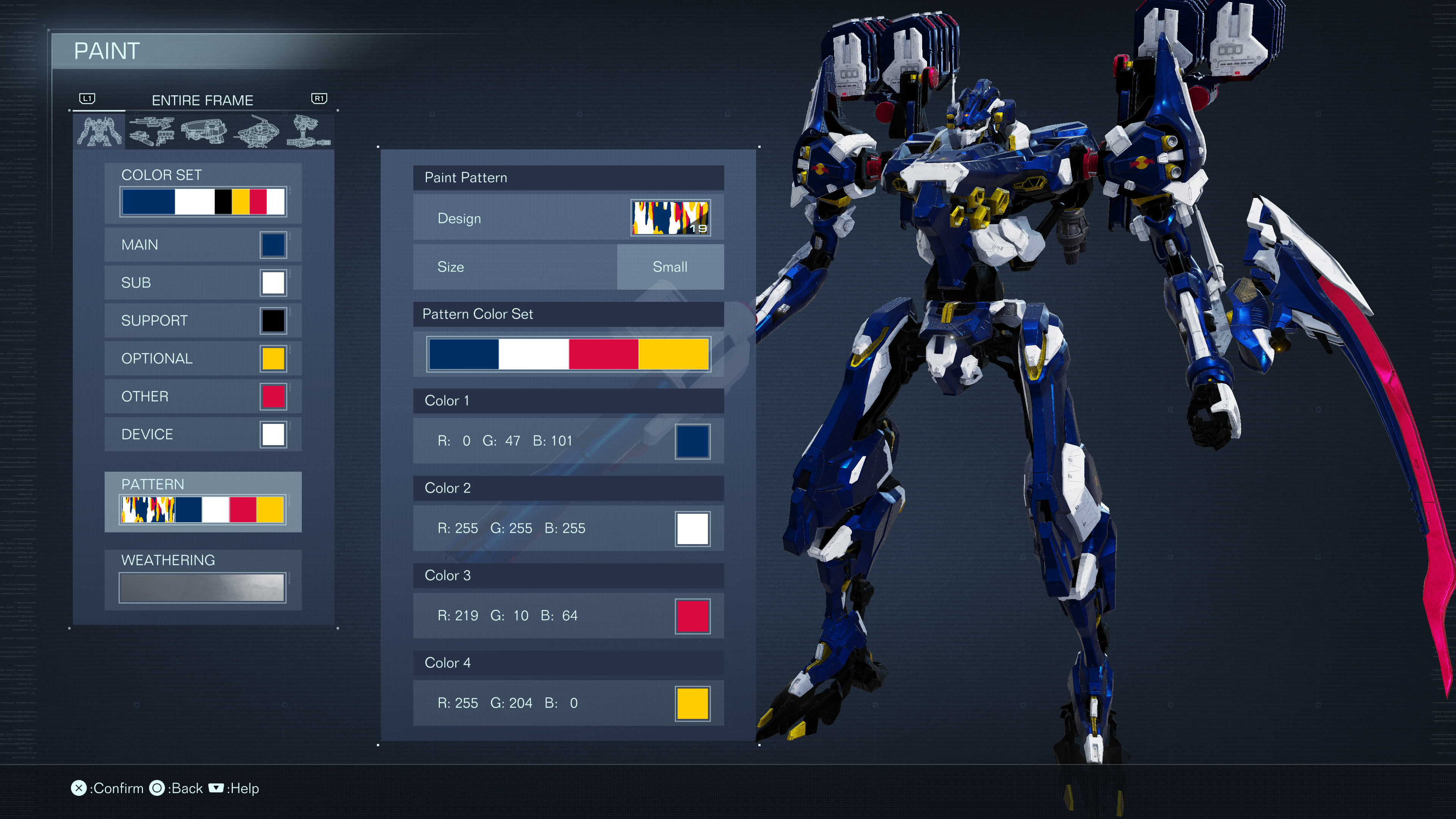Open the Design pattern 19 thumbnail
Viewport: 1456px width, 819px height.
670,218
